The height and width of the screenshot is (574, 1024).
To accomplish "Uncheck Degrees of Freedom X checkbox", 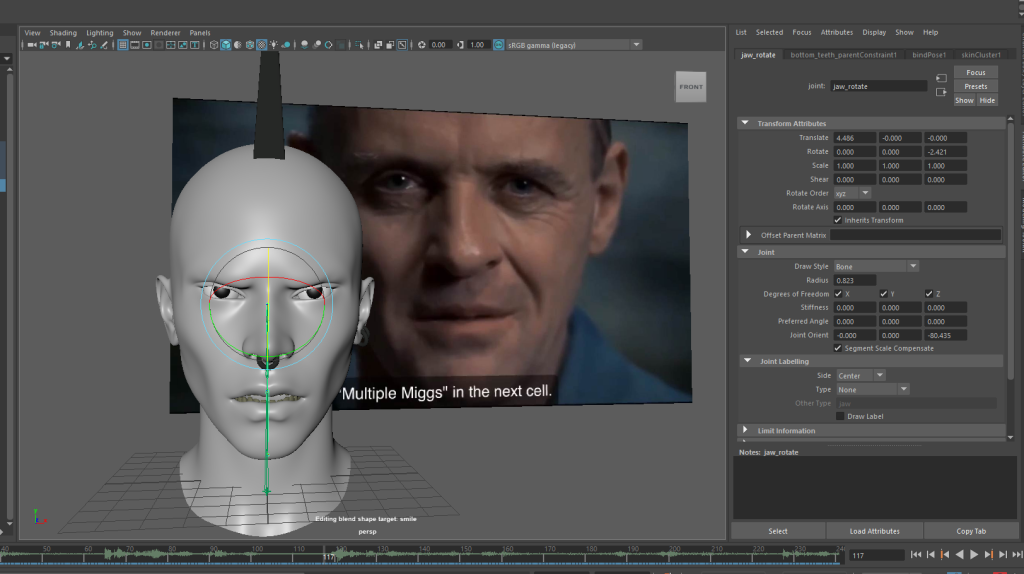I will 838,294.
